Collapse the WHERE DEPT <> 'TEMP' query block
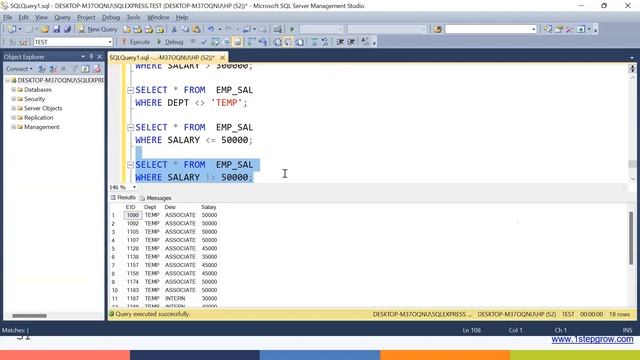The image size is (640, 360). pyautogui.click(x=130, y=90)
